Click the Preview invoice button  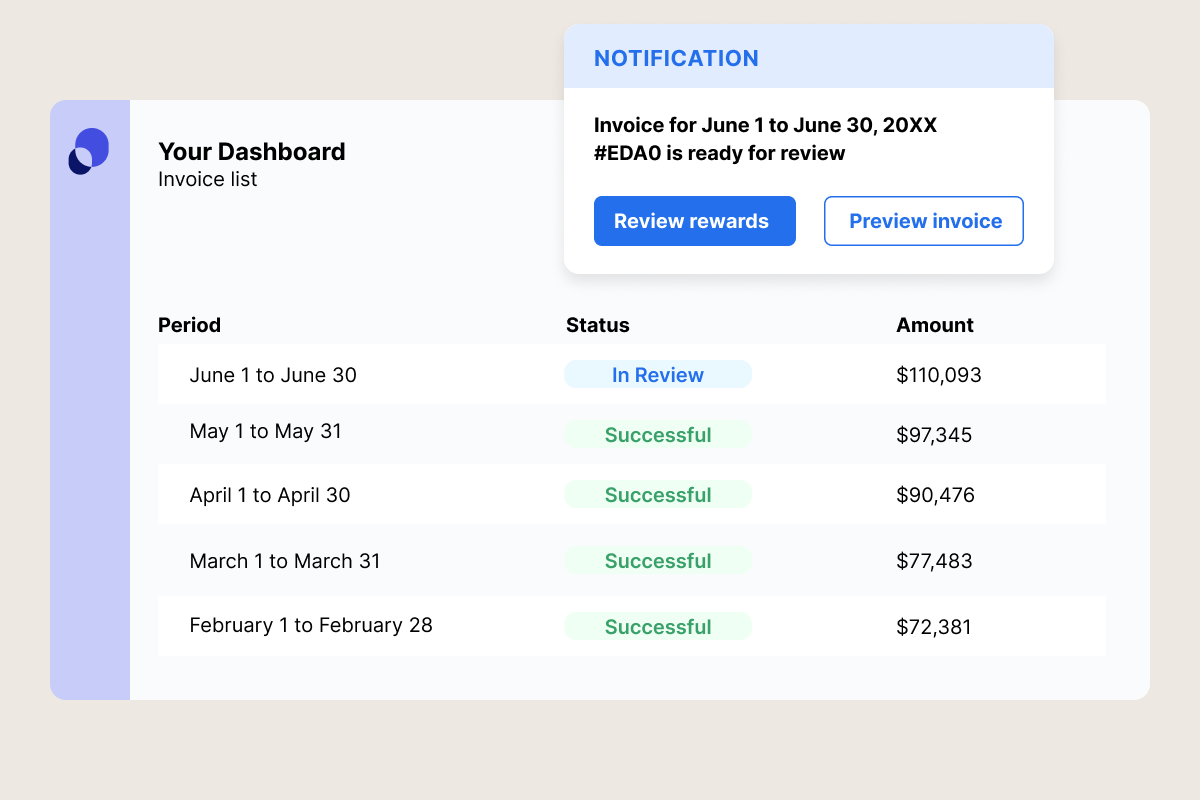[923, 221]
